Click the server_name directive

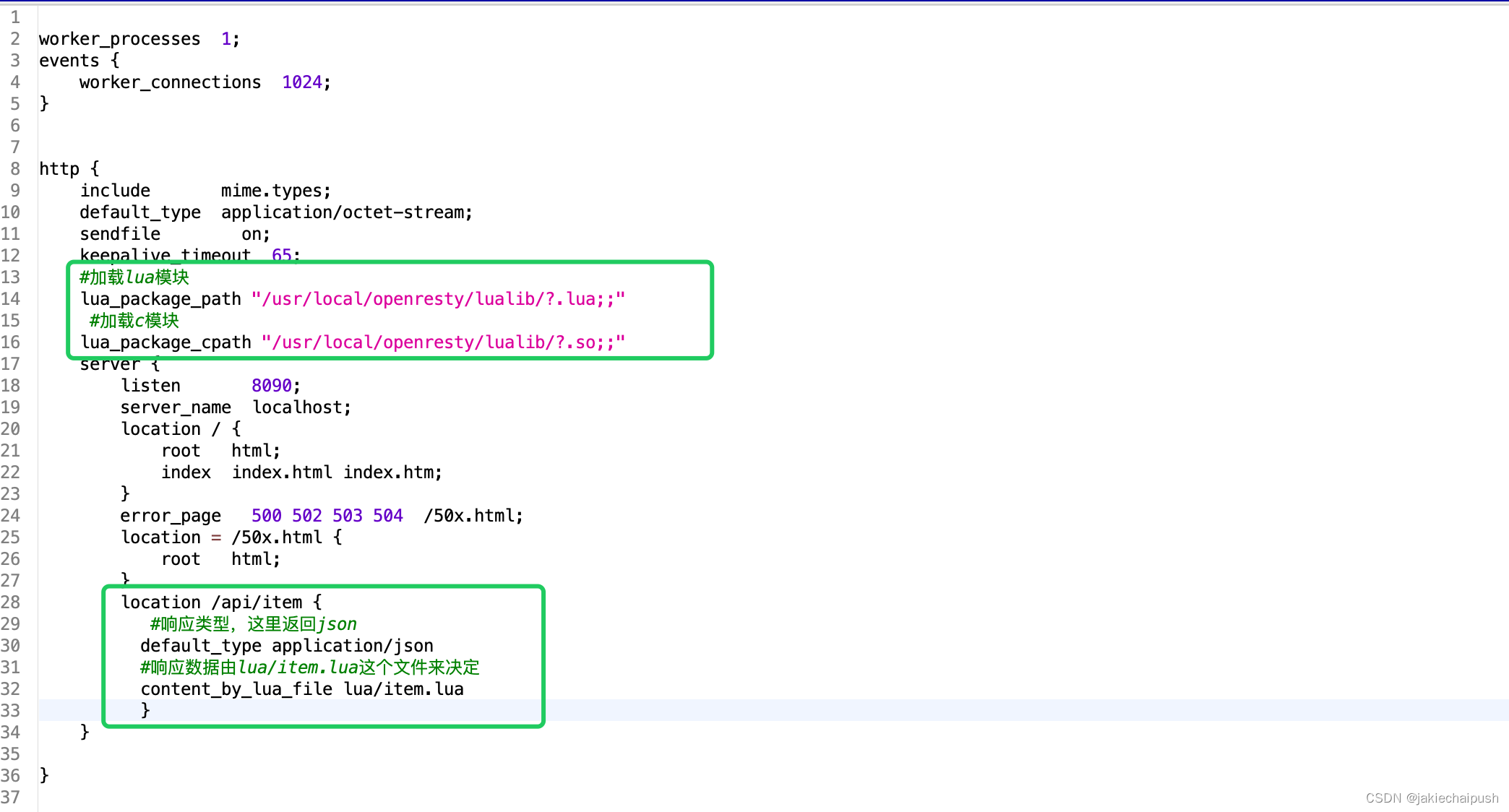pos(176,407)
